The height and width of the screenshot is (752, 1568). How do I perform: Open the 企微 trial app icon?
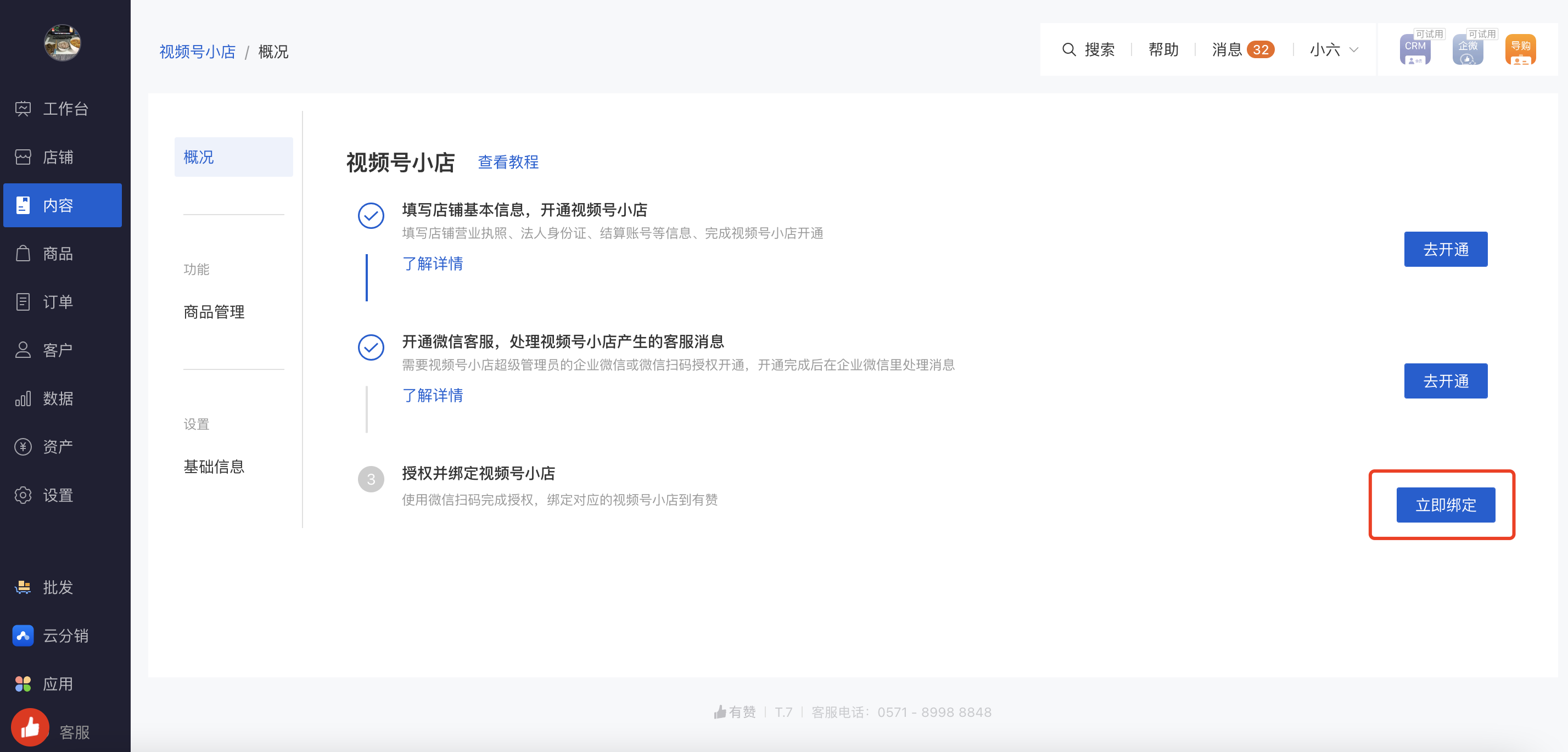pos(1468,49)
